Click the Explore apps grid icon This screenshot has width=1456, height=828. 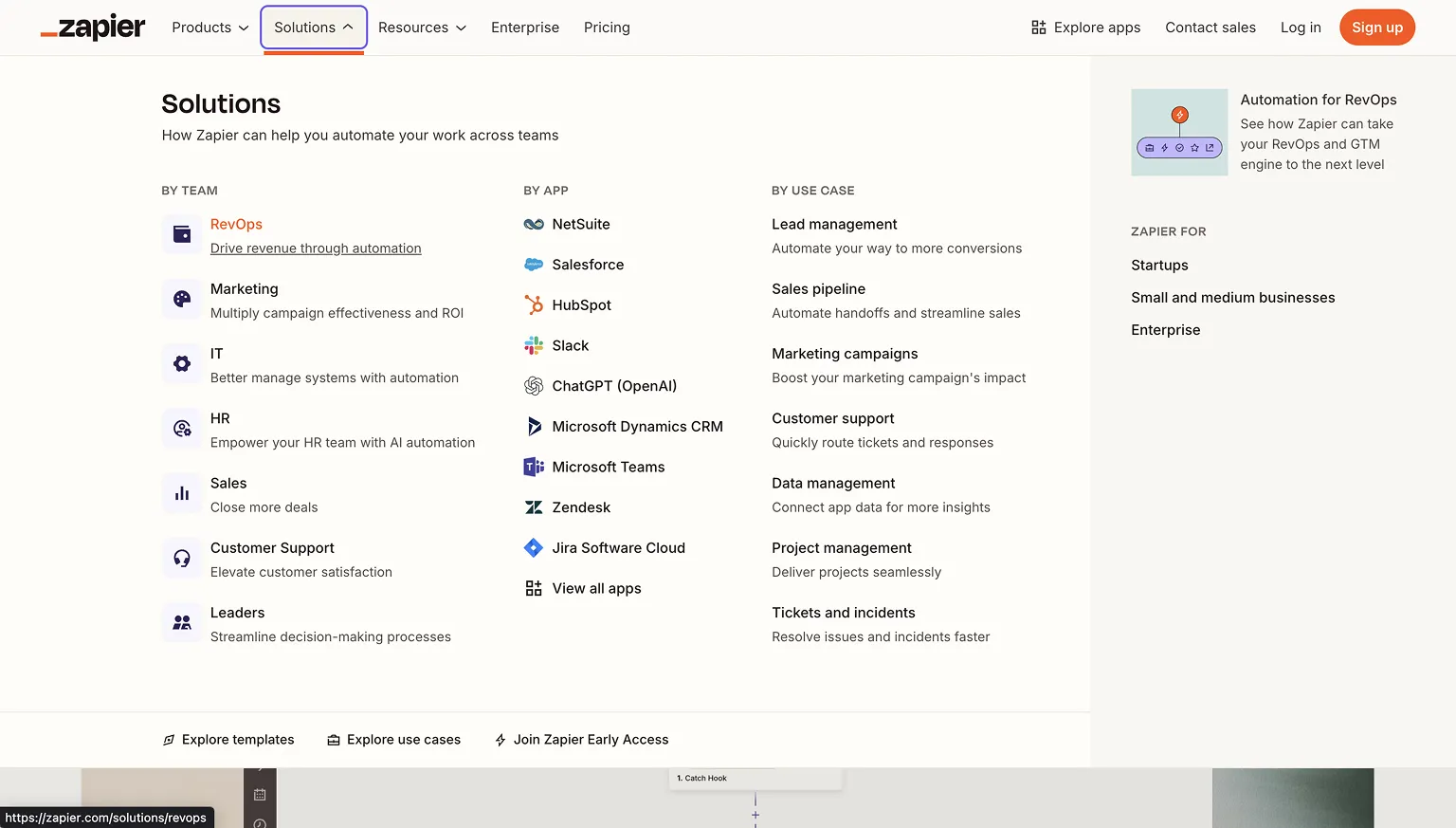point(1039,28)
